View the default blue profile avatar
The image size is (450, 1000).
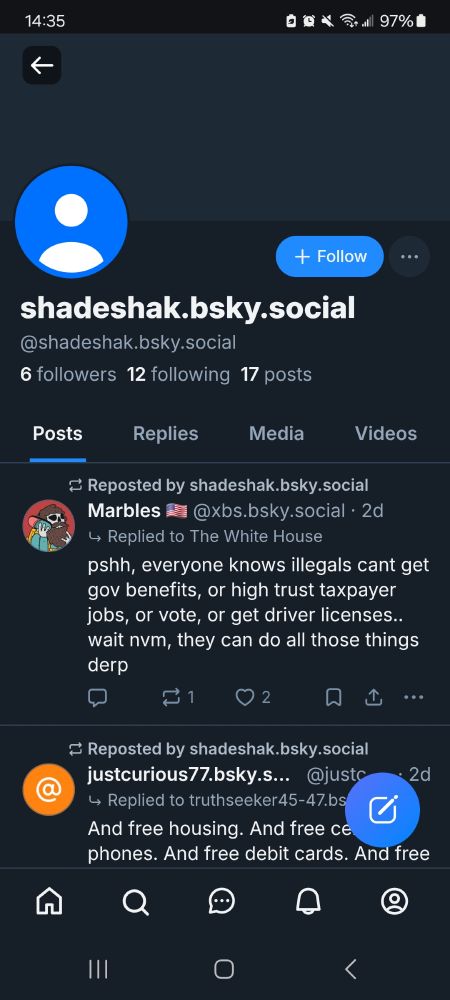coord(71,221)
